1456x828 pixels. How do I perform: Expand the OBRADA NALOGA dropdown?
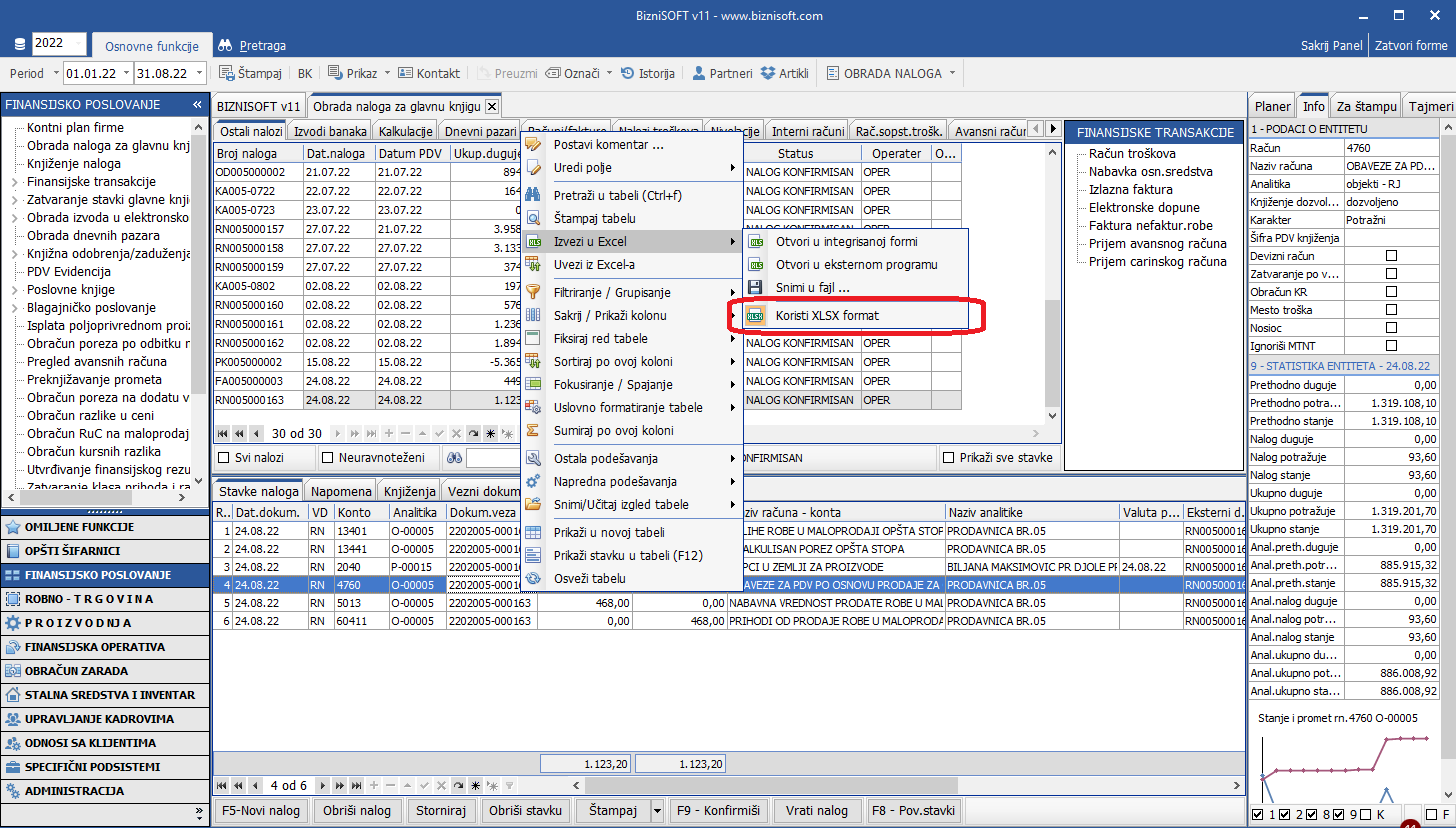[x=952, y=73]
